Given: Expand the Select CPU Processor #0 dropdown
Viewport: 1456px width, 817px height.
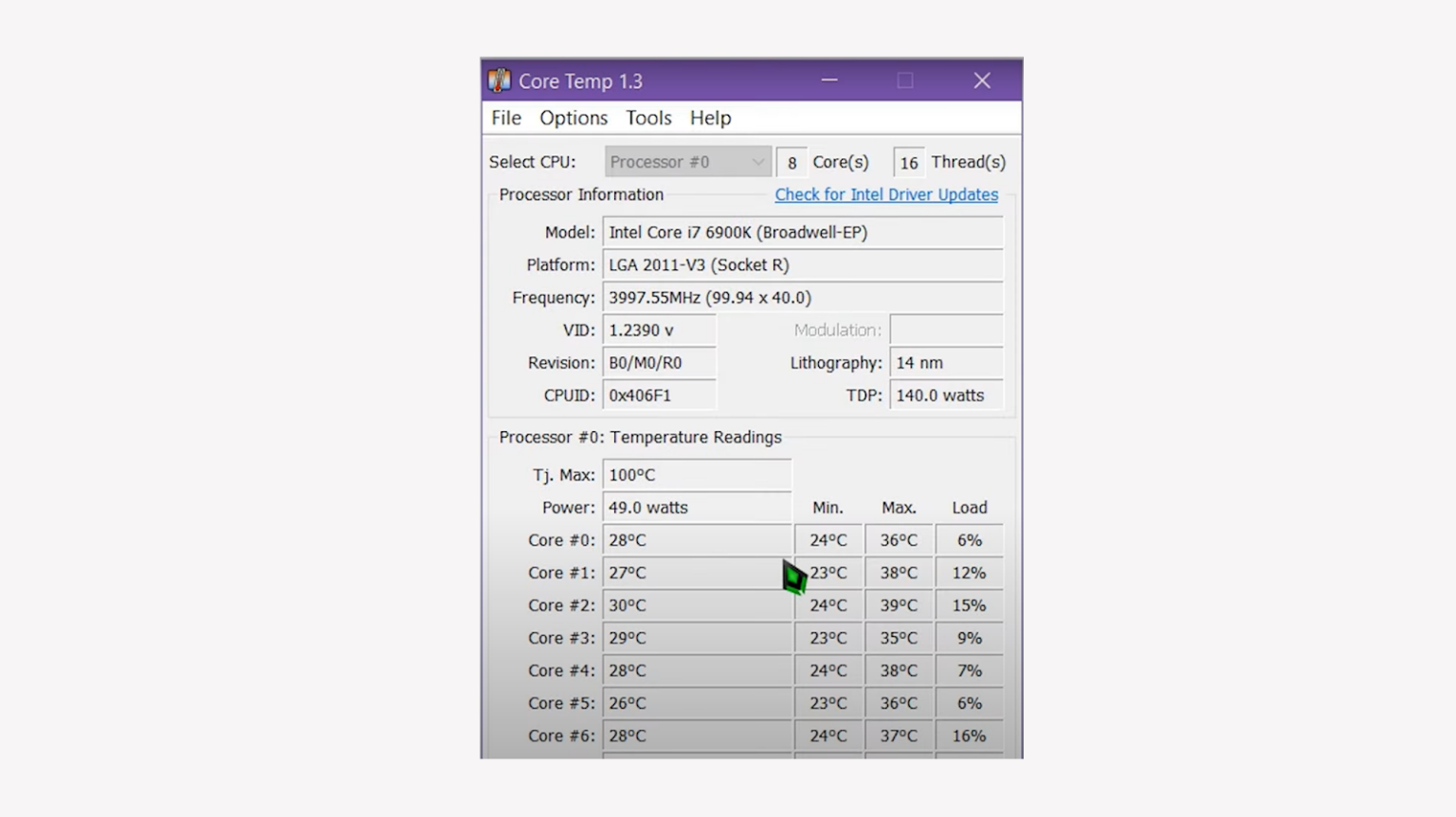Looking at the screenshot, I should click(687, 162).
